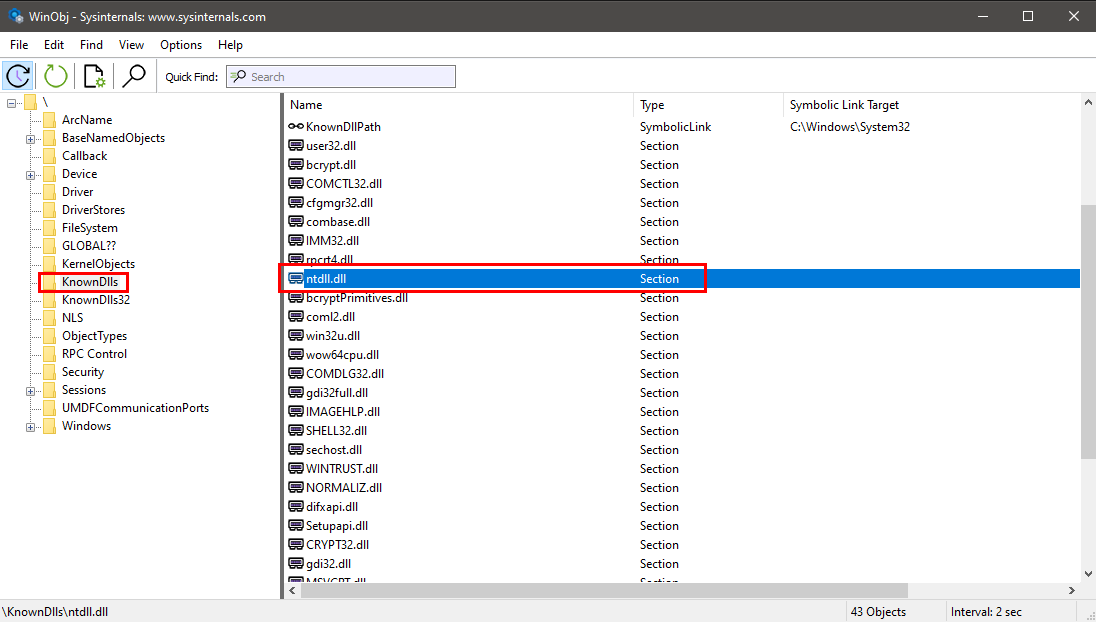
Task: Open the object properties toolbar icon
Action: tap(94, 76)
